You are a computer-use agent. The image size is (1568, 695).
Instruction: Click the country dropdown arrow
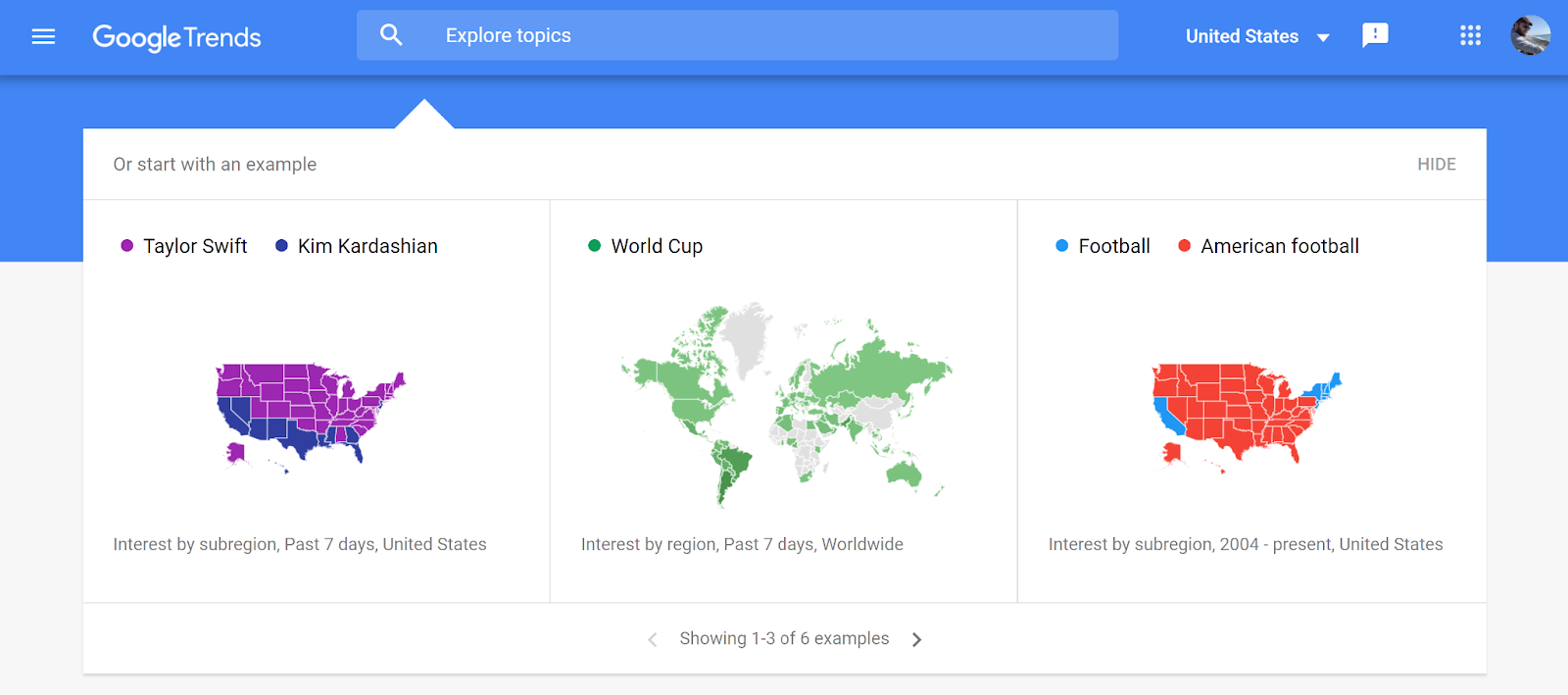(x=1323, y=37)
